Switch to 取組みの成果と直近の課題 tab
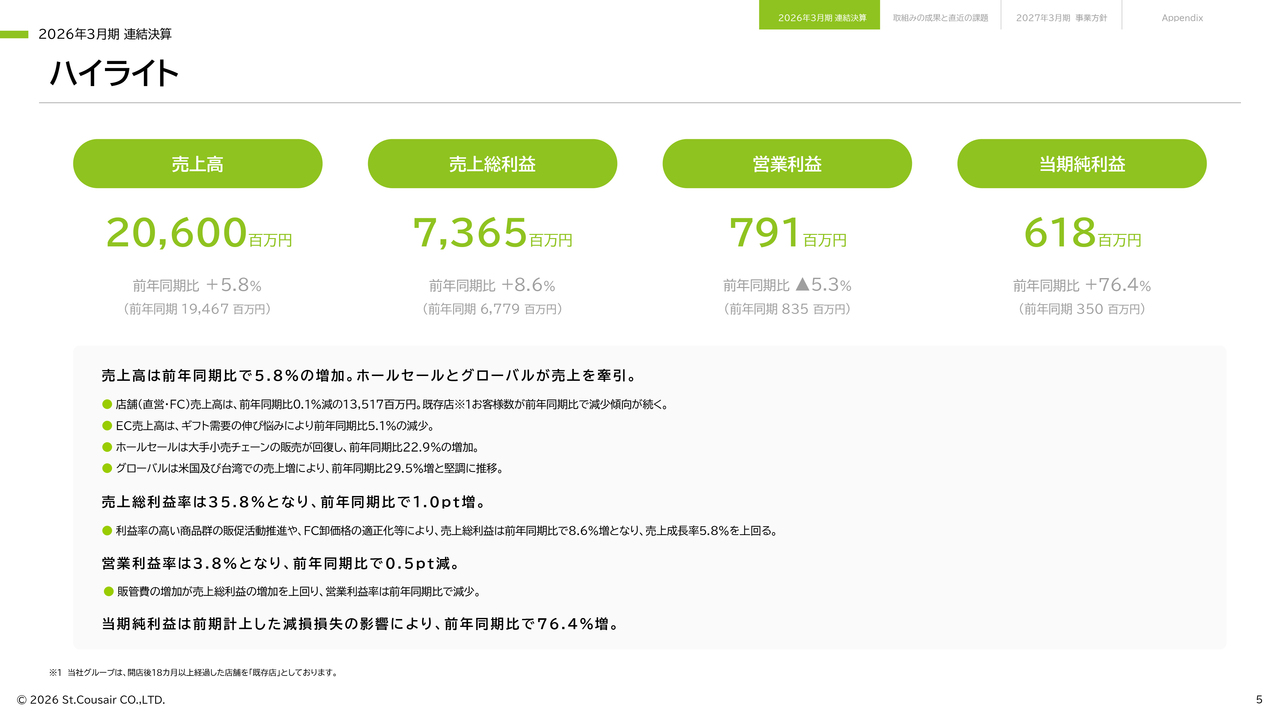This screenshot has height=720, width=1280. pyautogui.click(x=941, y=18)
